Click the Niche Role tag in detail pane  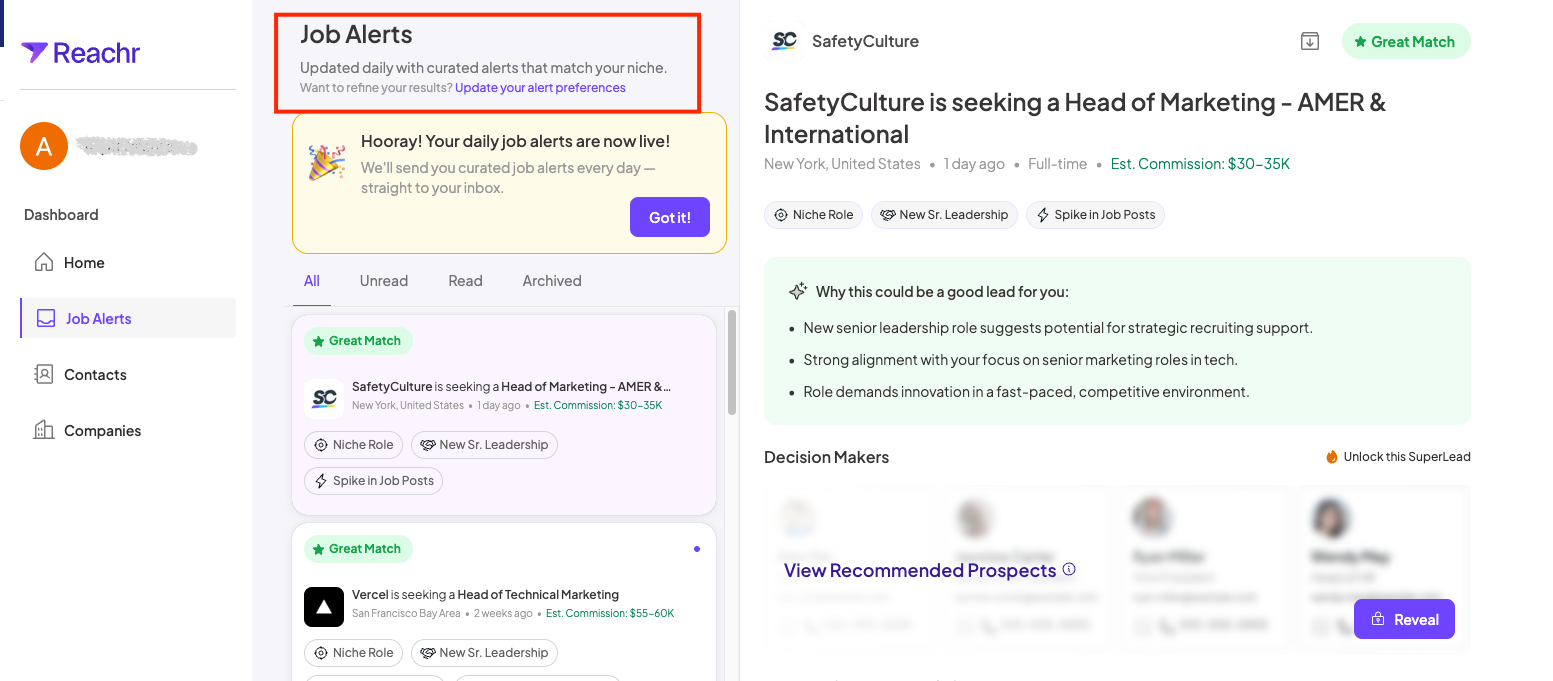[813, 215]
